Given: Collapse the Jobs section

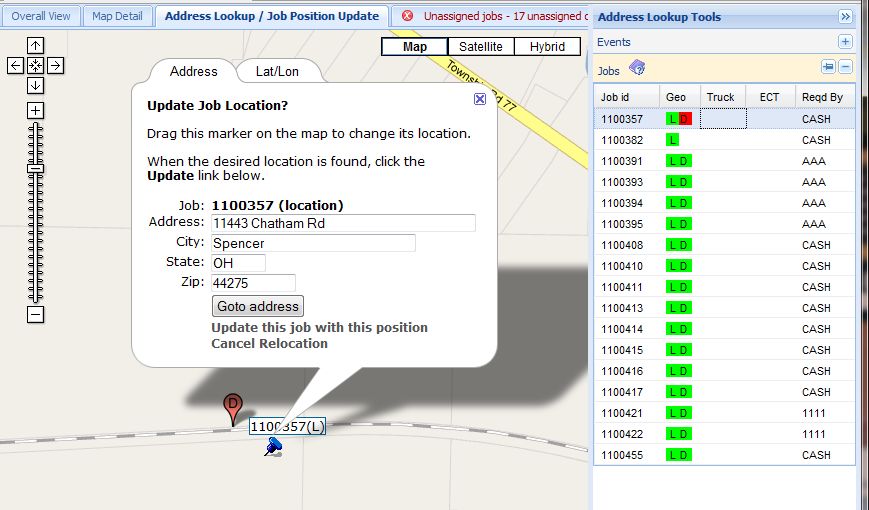Looking at the screenshot, I should click(845, 67).
